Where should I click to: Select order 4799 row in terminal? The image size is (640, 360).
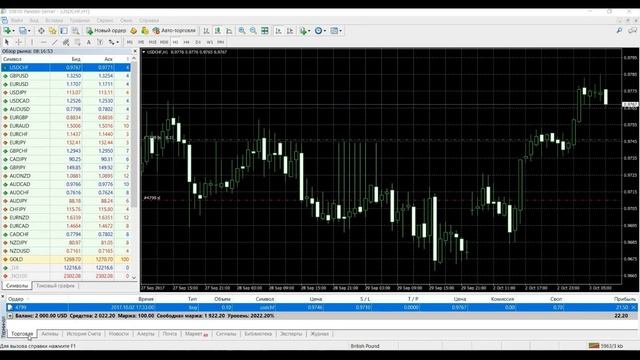[322, 307]
